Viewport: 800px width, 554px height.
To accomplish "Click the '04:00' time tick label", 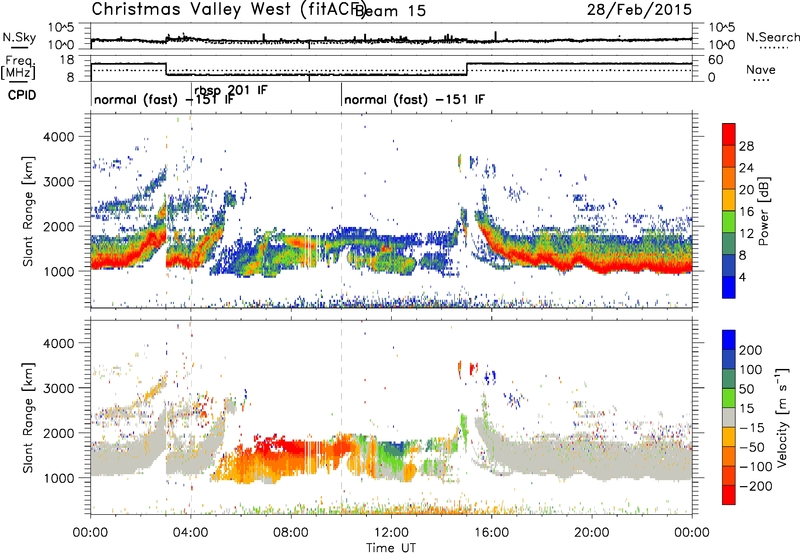I will point(191,533).
